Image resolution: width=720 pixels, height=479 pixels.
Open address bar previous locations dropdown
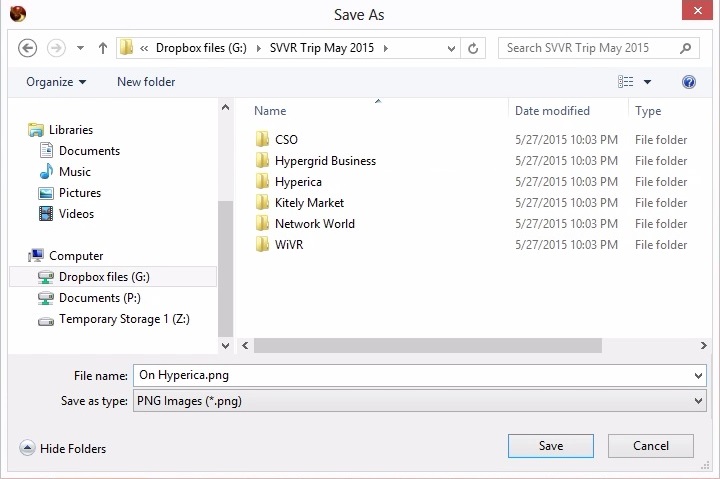coord(451,48)
